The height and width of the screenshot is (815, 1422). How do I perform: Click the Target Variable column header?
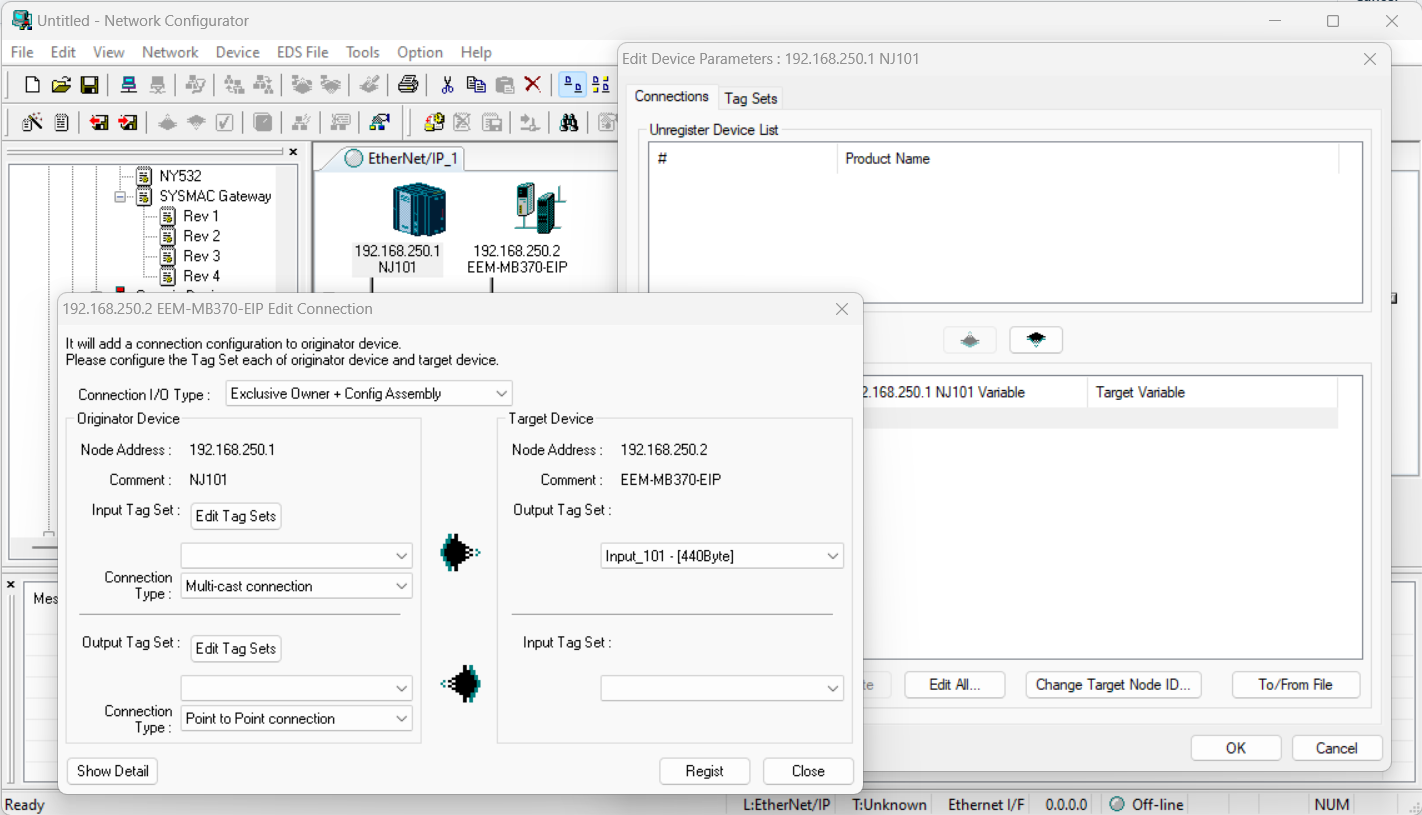pyautogui.click(x=1212, y=392)
